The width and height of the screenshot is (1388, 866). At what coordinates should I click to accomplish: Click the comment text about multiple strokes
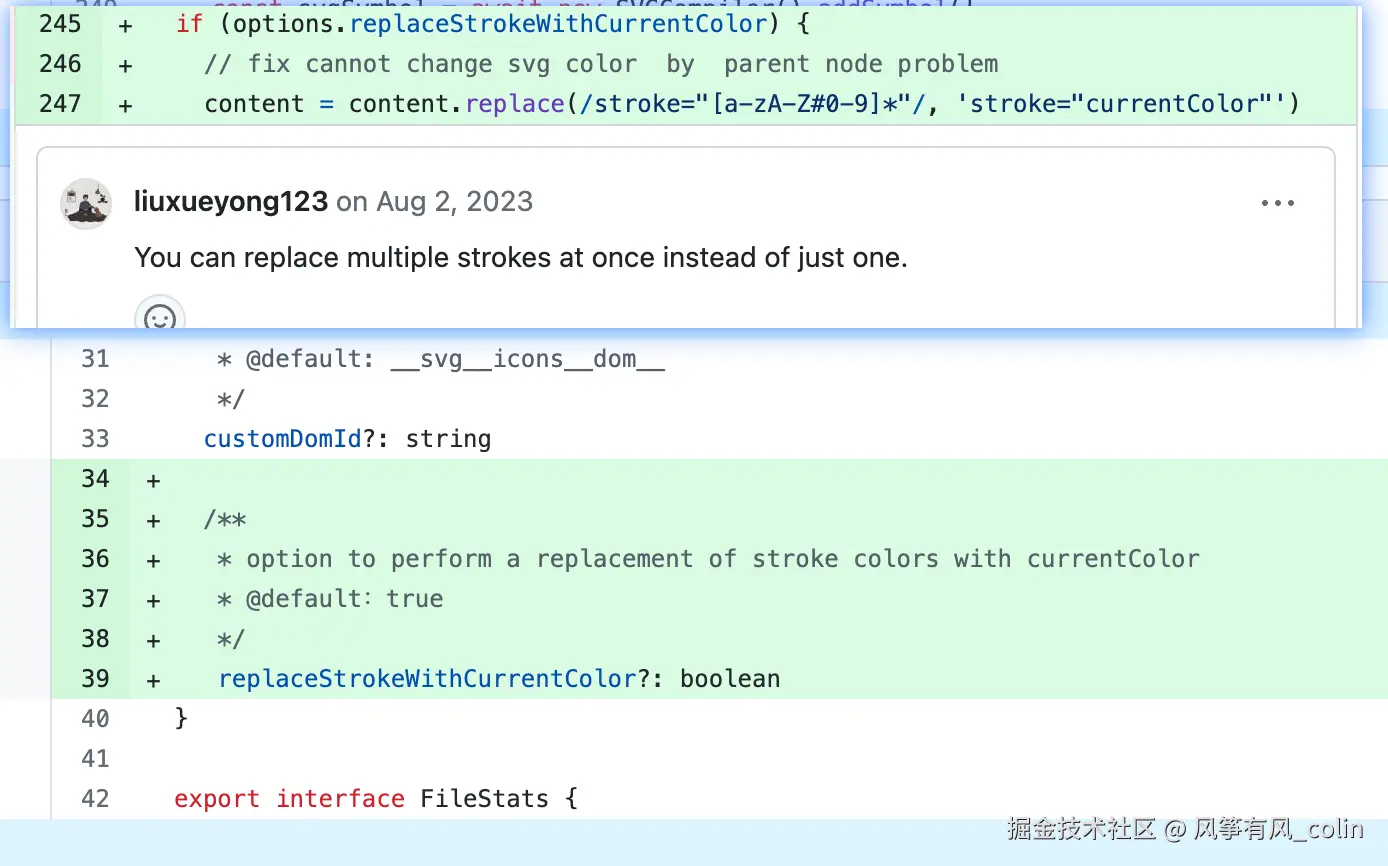520,258
